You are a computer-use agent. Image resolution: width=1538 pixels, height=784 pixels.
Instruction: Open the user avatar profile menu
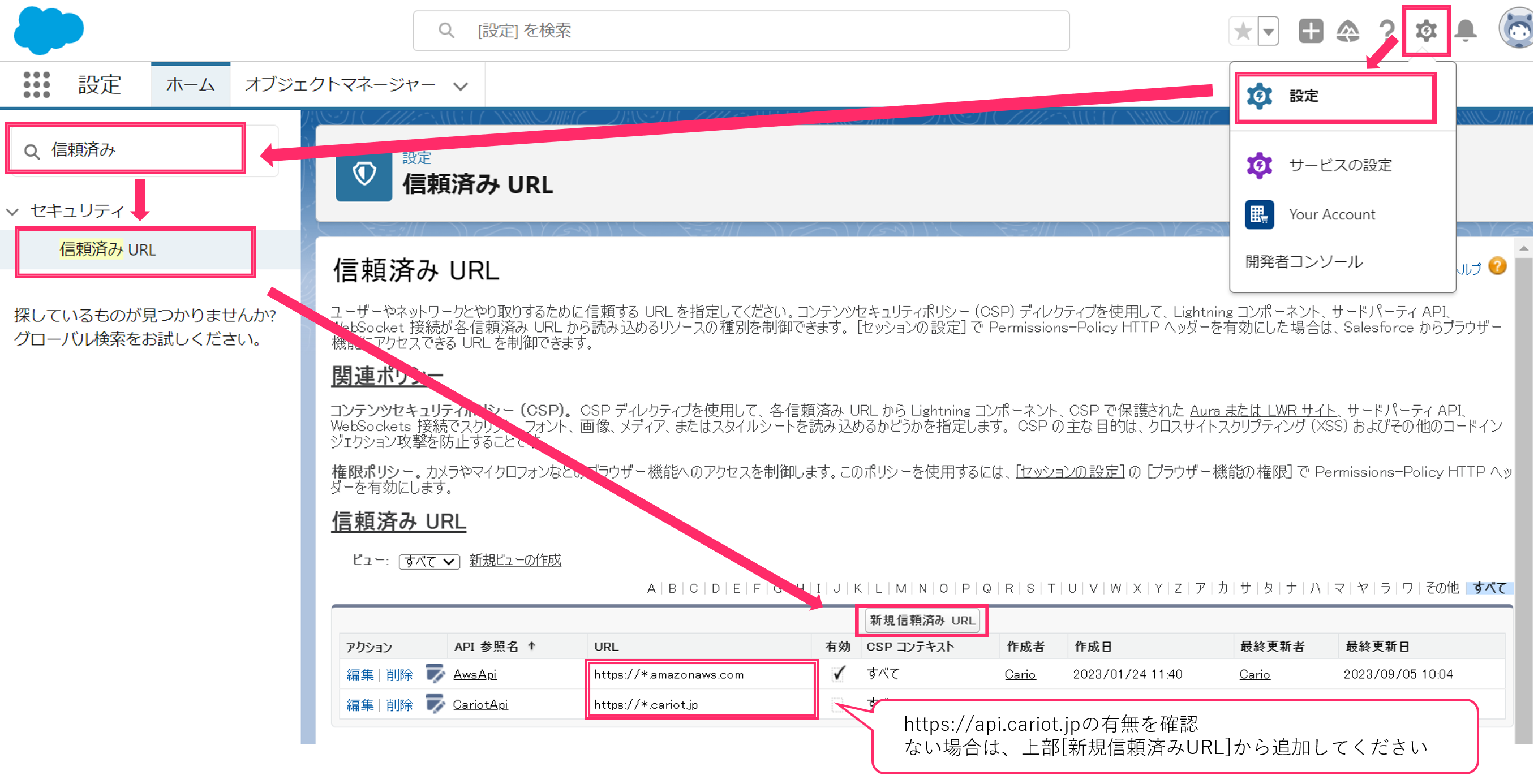pos(1517,28)
